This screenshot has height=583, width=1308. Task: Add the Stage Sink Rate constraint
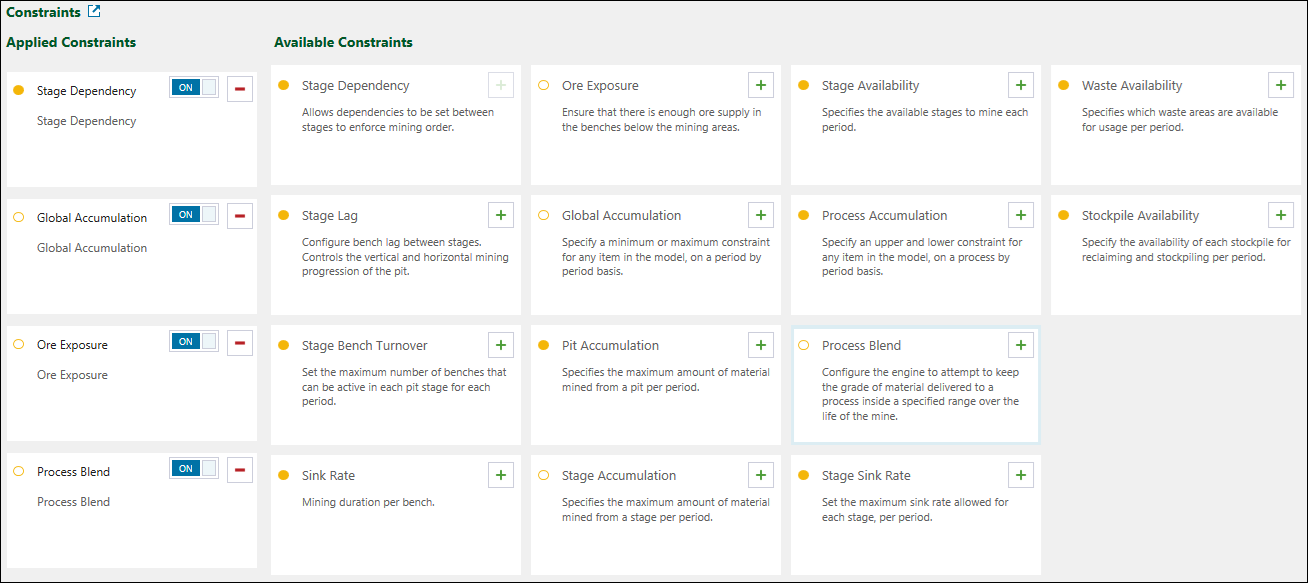[1020, 475]
